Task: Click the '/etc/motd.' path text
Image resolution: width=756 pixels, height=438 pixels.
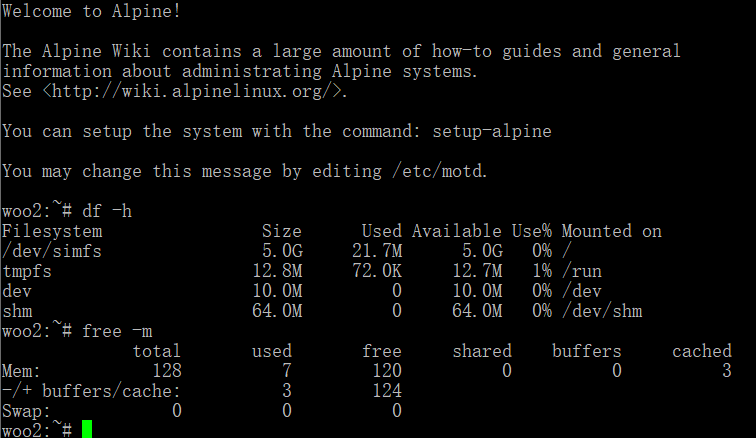Action: pos(440,171)
